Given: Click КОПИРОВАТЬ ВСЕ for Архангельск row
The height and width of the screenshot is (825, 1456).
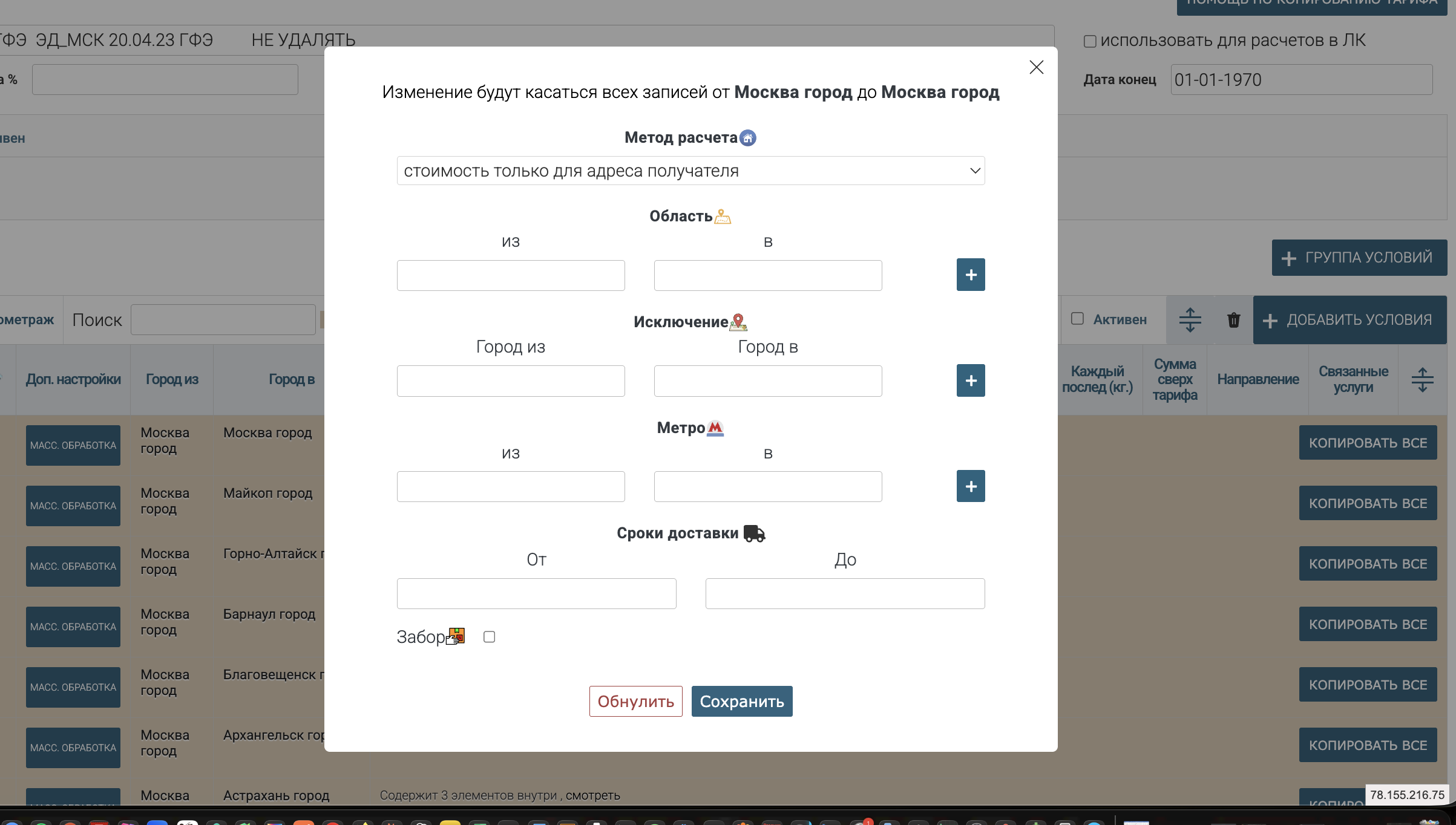Looking at the screenshot, I should click(x=1368, y=745).
